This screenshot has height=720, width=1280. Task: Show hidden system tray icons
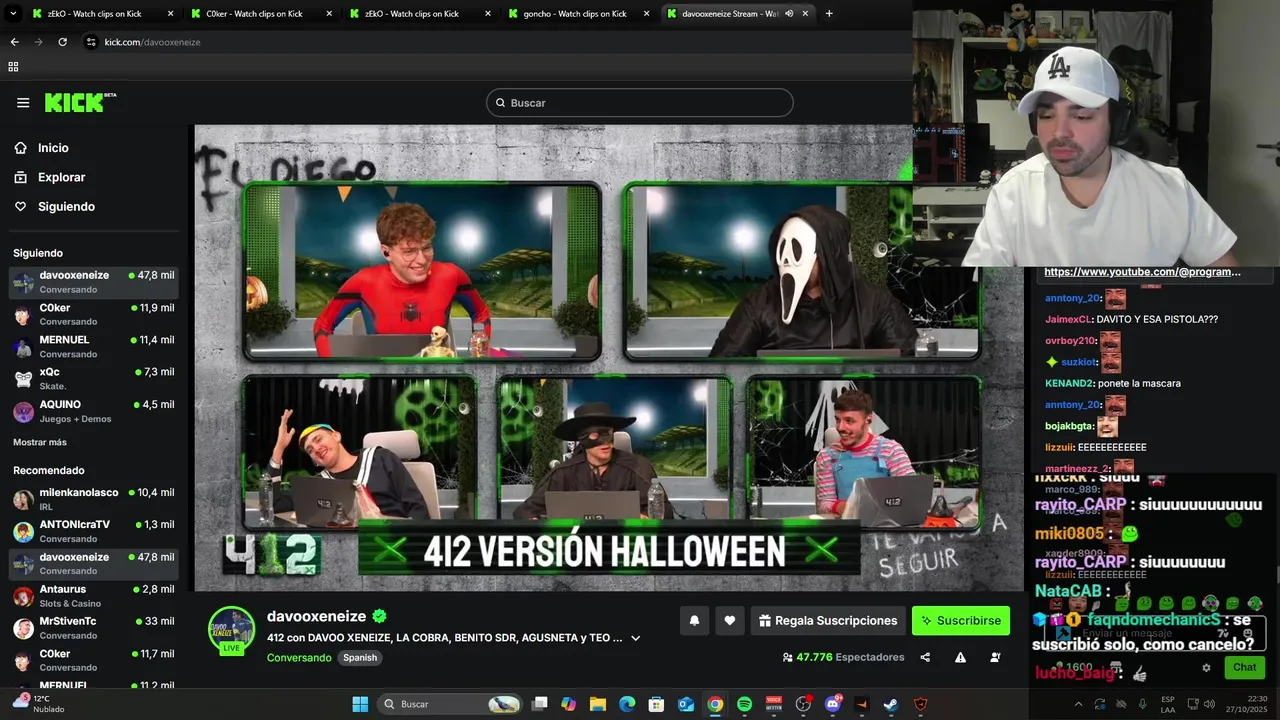click(x=1078, y=704)
